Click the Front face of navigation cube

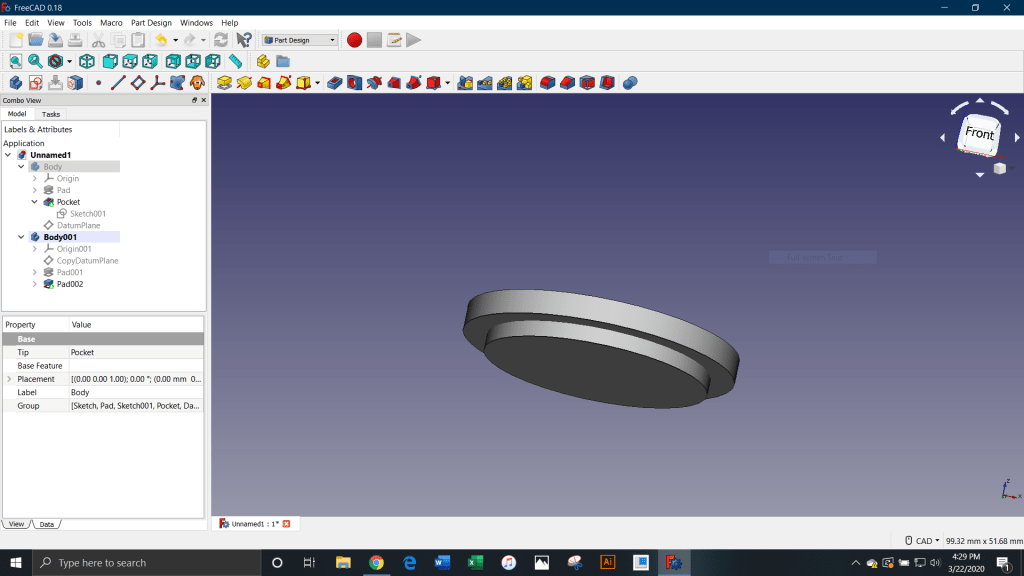pyautogui.click(x=979, y=134)
